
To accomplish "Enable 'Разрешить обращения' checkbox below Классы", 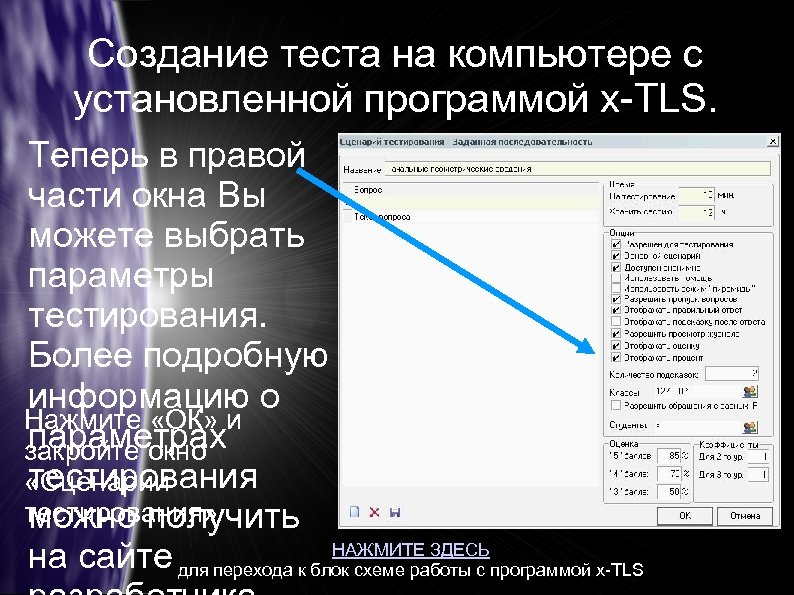I will pos(616,406).
